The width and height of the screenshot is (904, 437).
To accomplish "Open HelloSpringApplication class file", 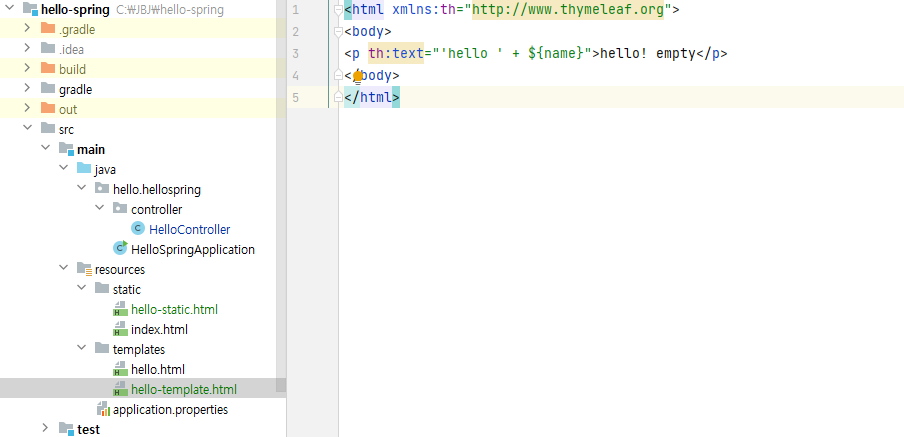I will point(193,250).
